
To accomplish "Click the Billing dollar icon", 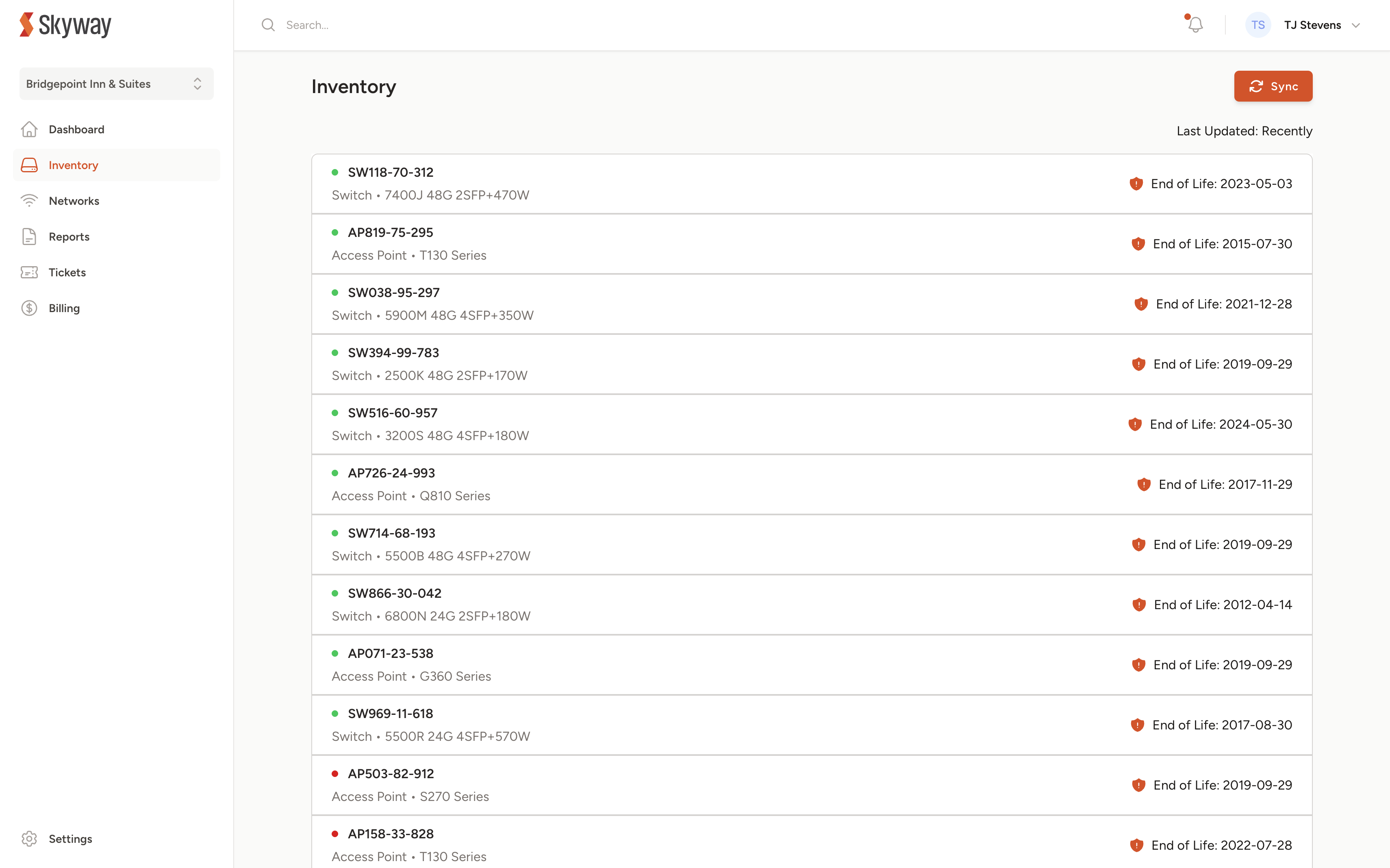I will (29, 308).
